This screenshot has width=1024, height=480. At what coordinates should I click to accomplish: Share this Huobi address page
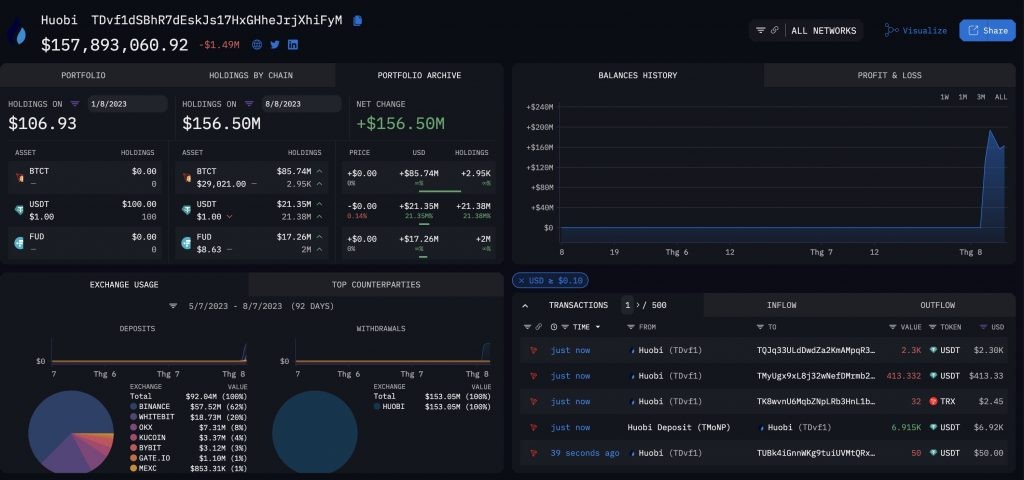click(987, 30)
